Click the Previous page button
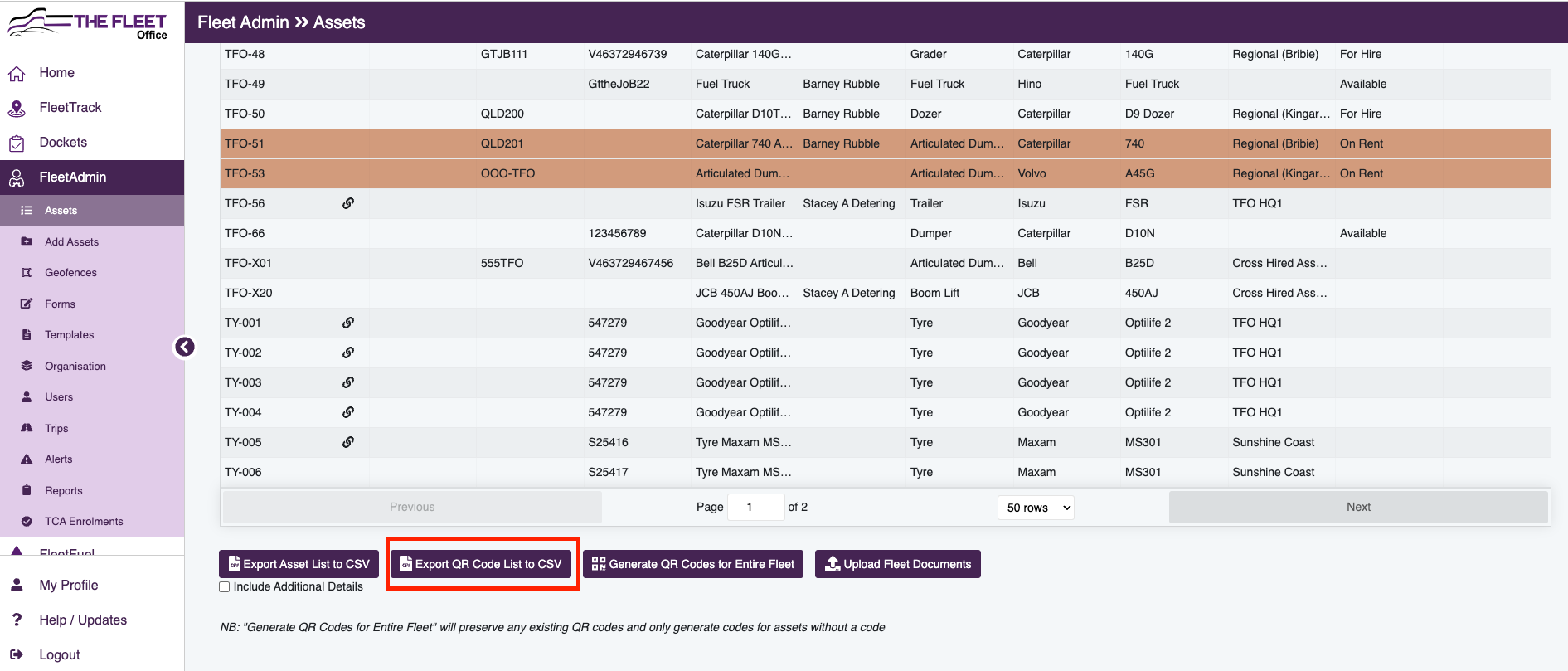1568x671 pixels. click(x=412, y=507)
